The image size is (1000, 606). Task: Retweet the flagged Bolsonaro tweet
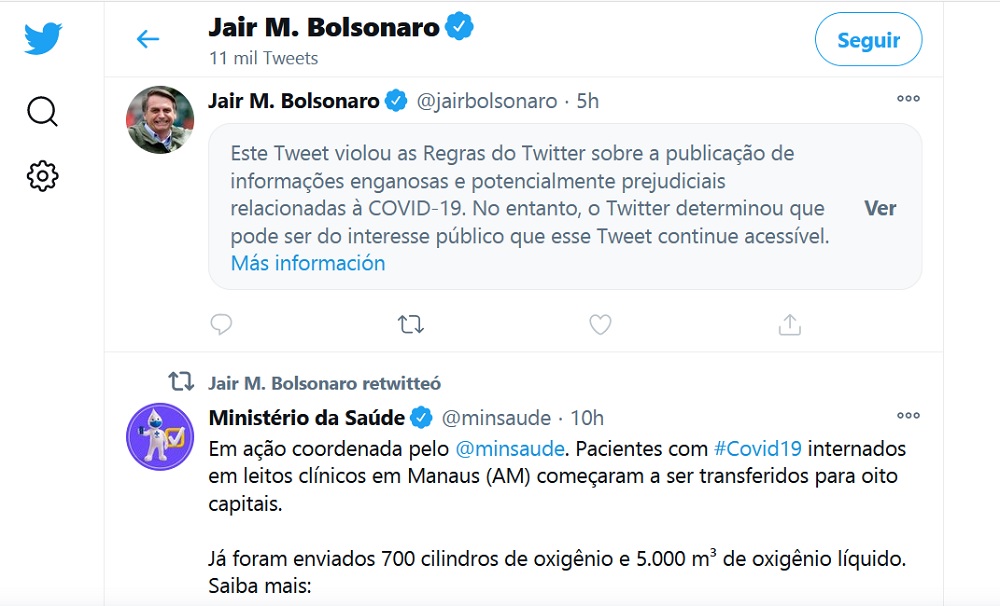[411, 324]
